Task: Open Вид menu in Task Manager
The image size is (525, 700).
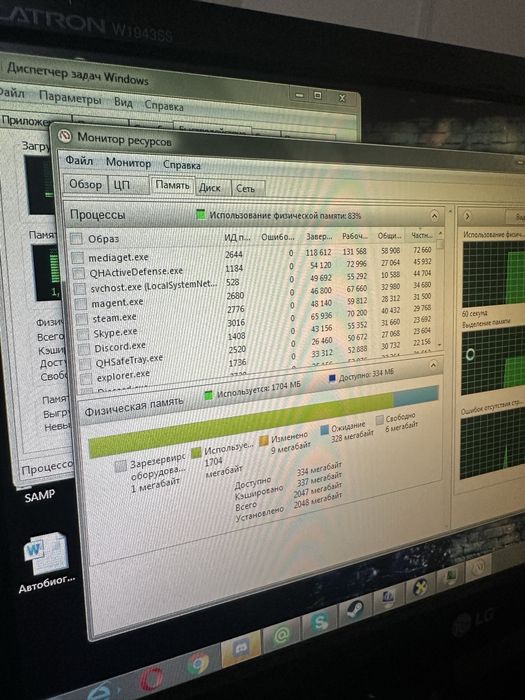Action: (x=123, y=102)
